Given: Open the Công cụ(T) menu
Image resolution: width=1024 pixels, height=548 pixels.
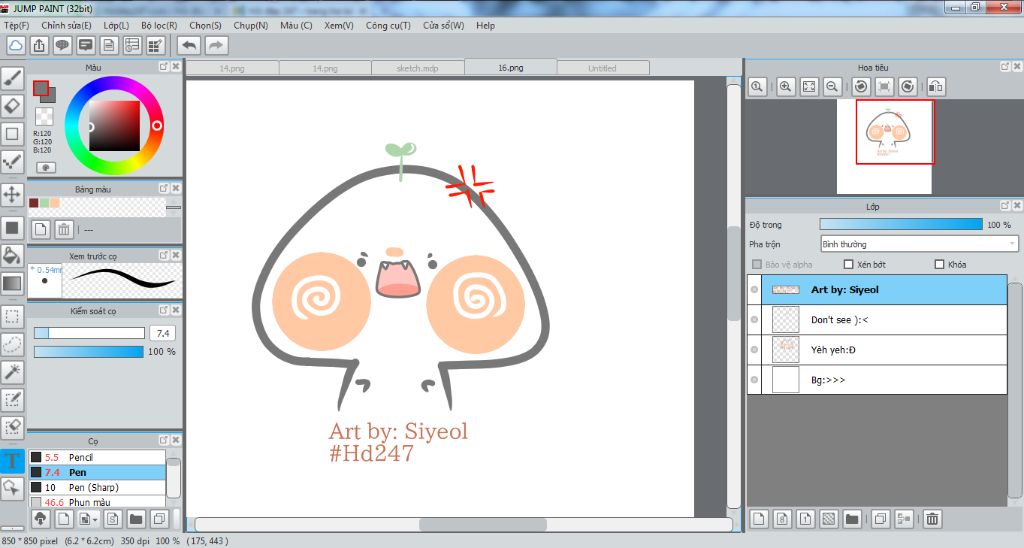Looking at the screenshot, I should coord(388,25).
